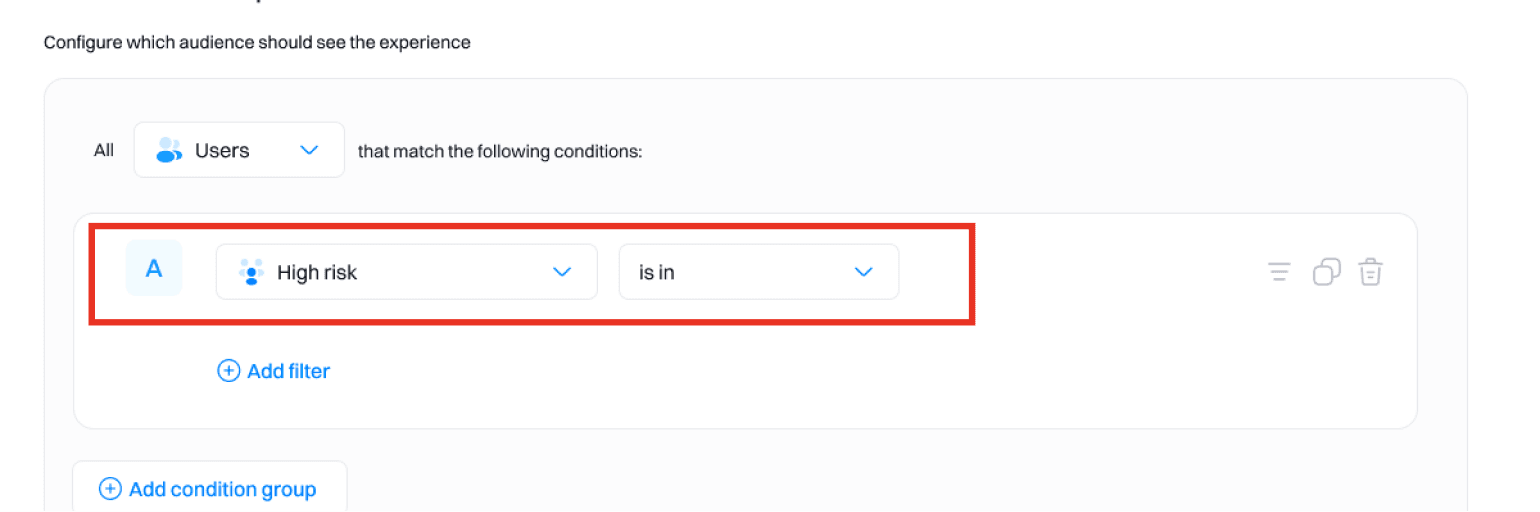Image resolution: width=1540 pixels, height=512 pixels.
Task: Click the chevron beside 'is in'
Action: (x=864, y=272)
